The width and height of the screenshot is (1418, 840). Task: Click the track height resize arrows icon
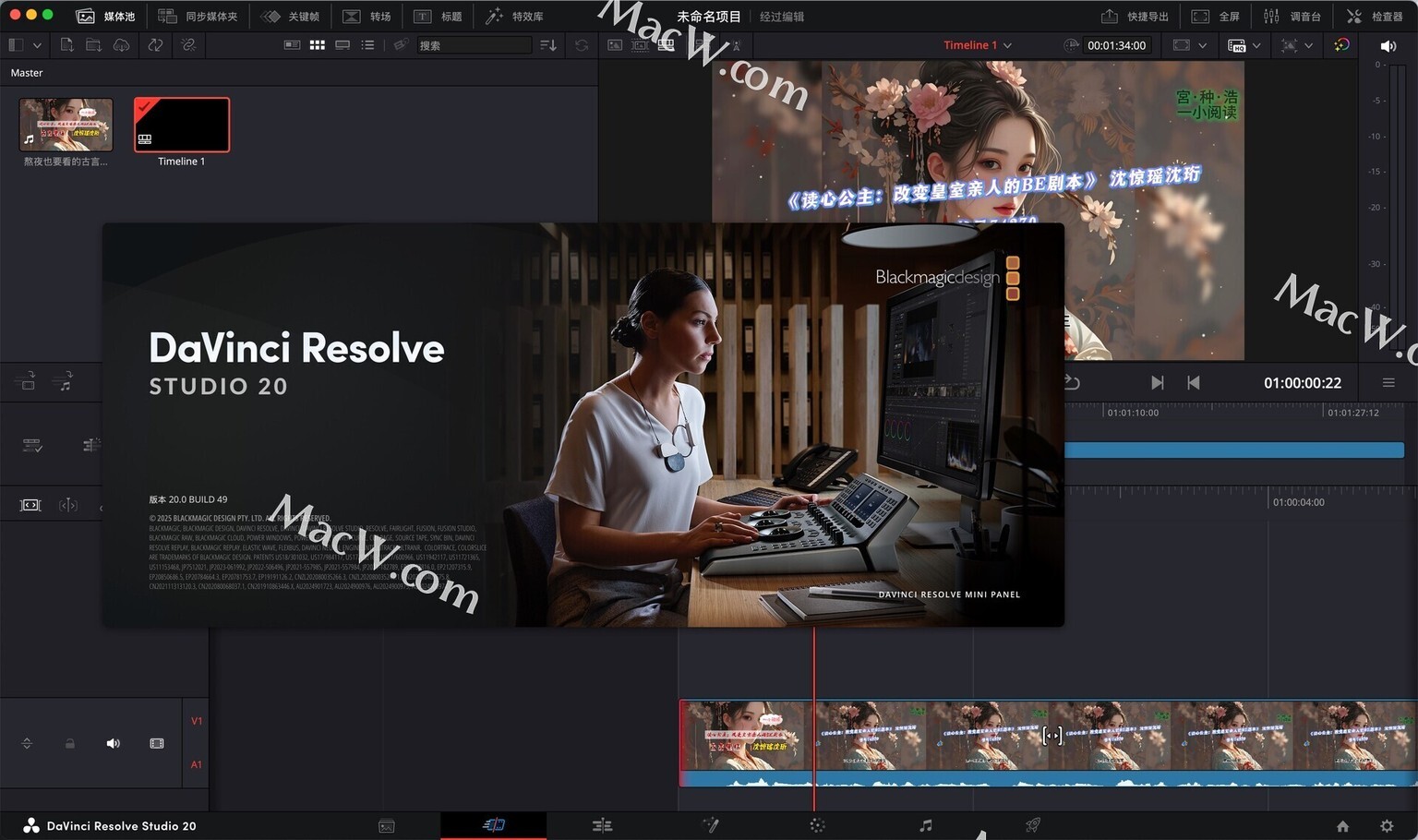(27, 743)
